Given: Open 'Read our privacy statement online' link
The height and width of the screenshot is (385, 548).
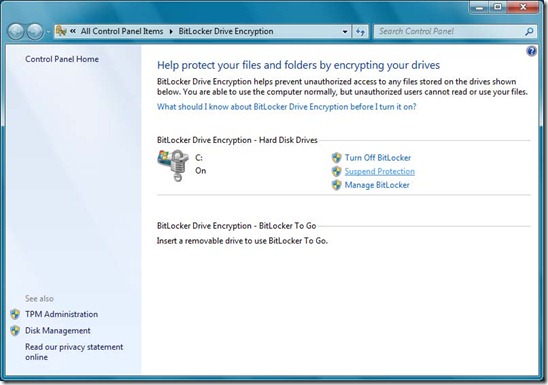Looking at the screenshot, I should pos(74,352).
